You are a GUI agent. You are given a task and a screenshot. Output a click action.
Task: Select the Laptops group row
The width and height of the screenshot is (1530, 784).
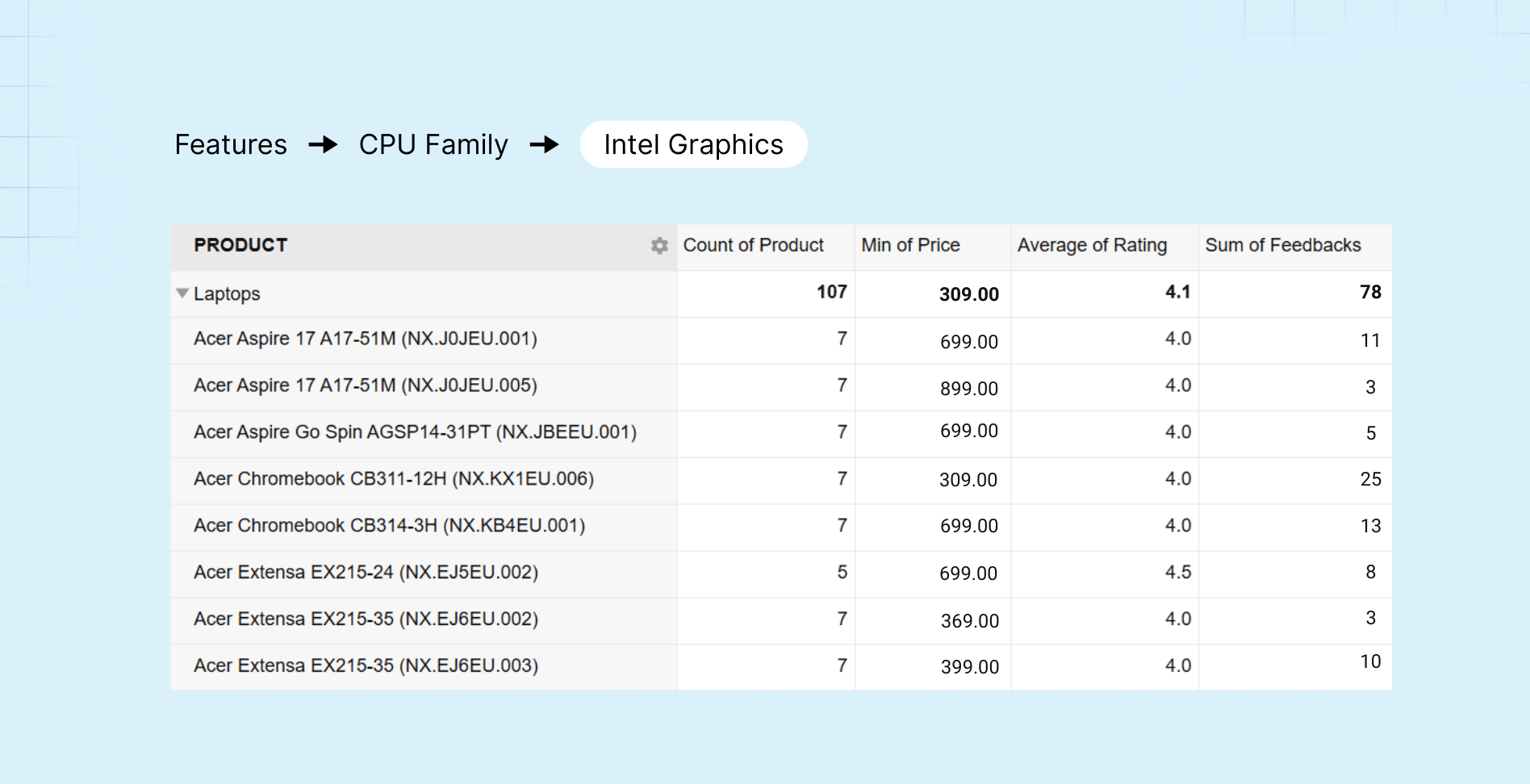coord(227,294)
